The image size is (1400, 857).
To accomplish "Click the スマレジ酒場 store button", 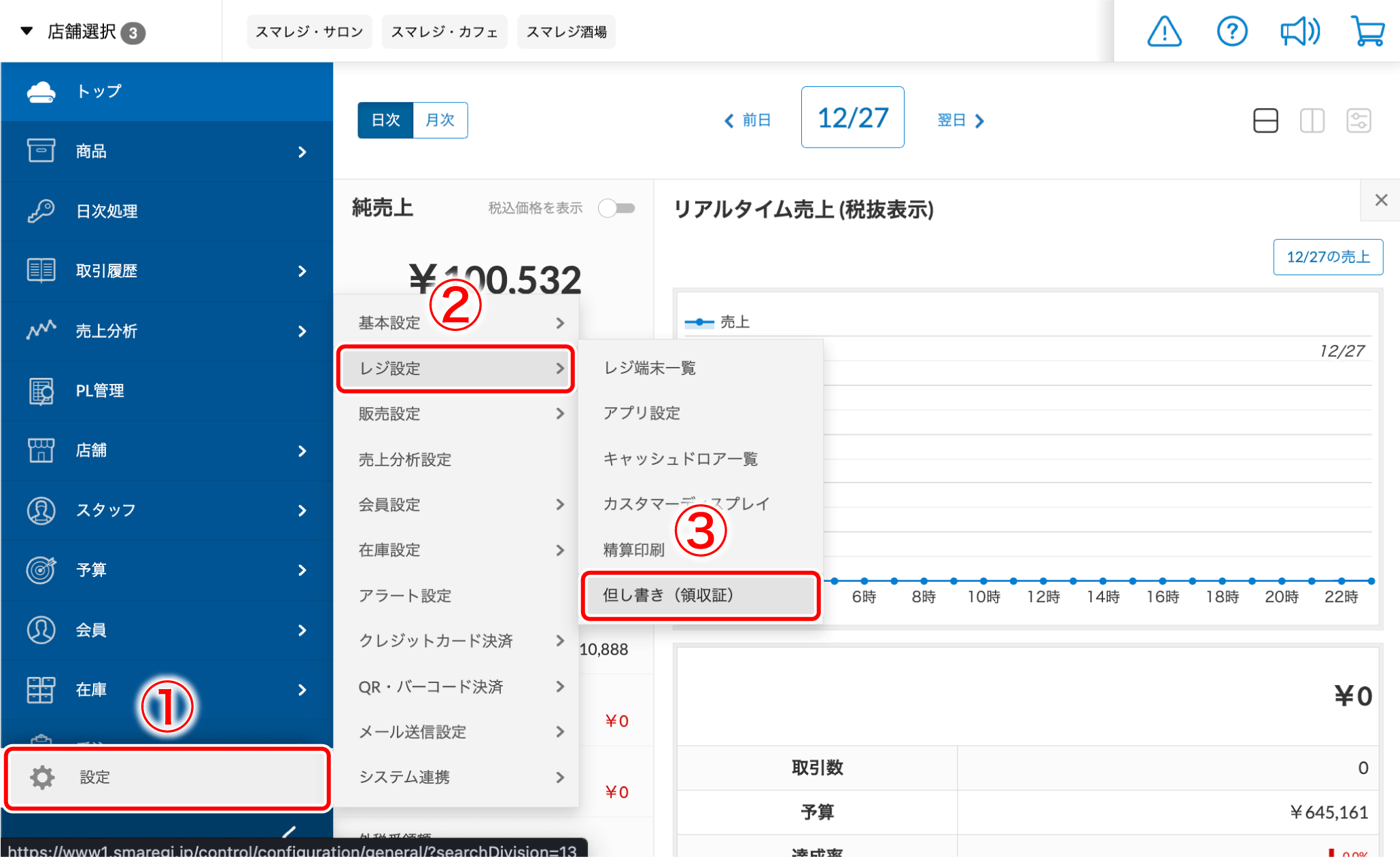I will [566, 32].
